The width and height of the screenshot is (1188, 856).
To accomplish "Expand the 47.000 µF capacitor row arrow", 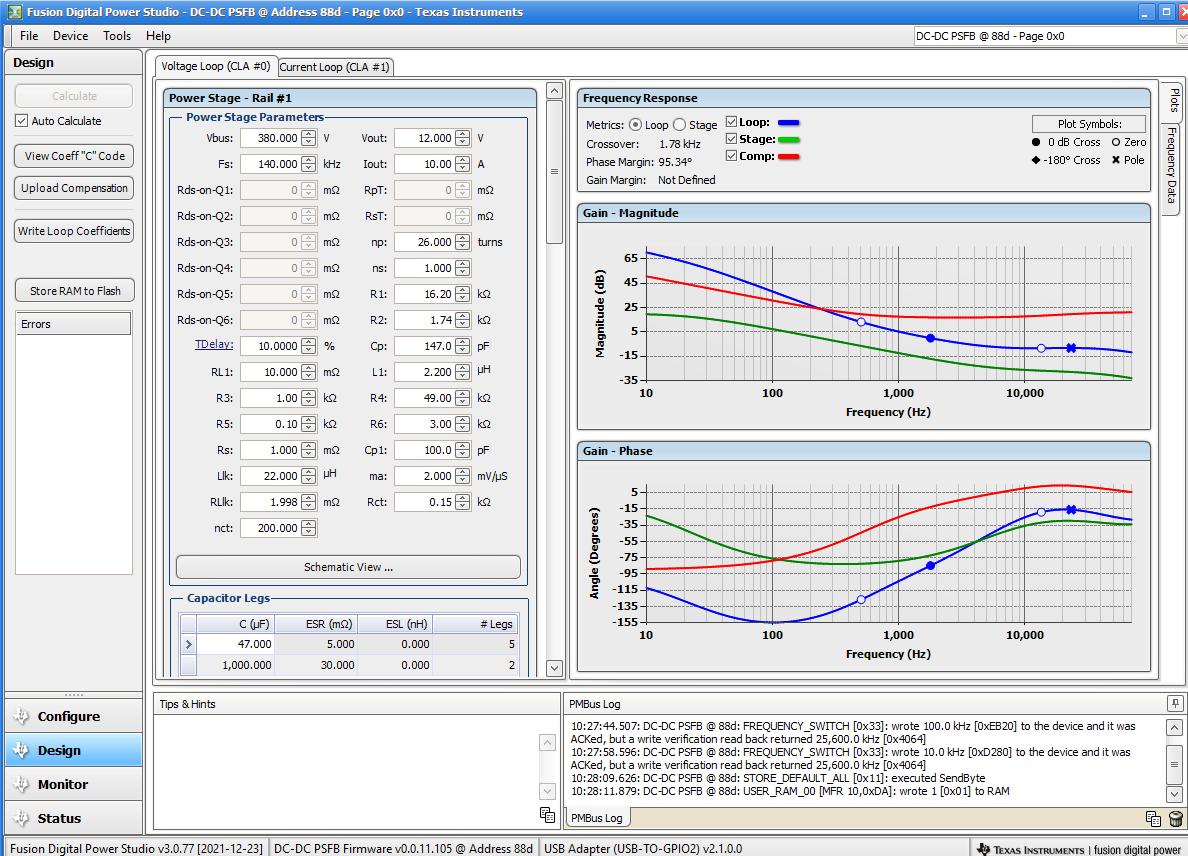I will [189, 644].
